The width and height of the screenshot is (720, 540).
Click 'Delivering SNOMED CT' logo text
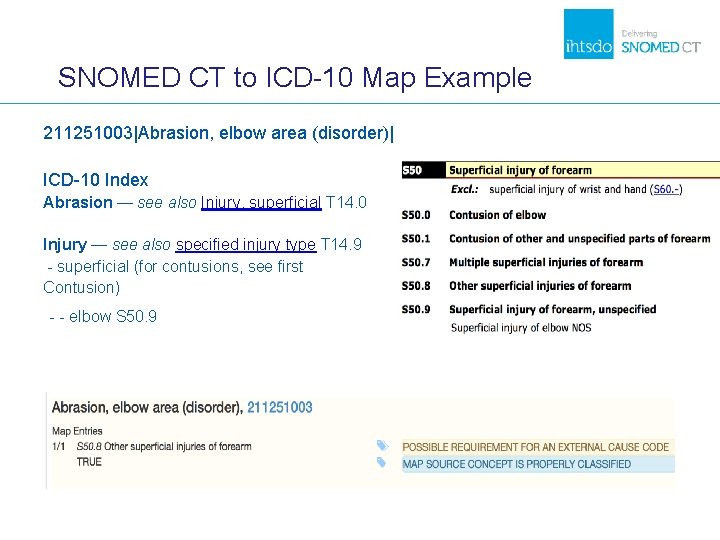click(x=661, y=42)
